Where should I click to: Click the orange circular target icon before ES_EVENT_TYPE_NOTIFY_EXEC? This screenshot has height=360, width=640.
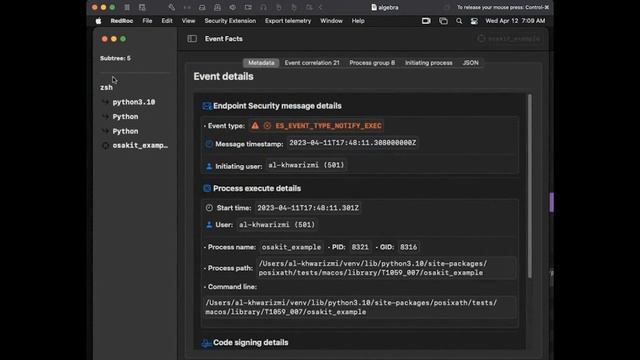tap(267, 126)
